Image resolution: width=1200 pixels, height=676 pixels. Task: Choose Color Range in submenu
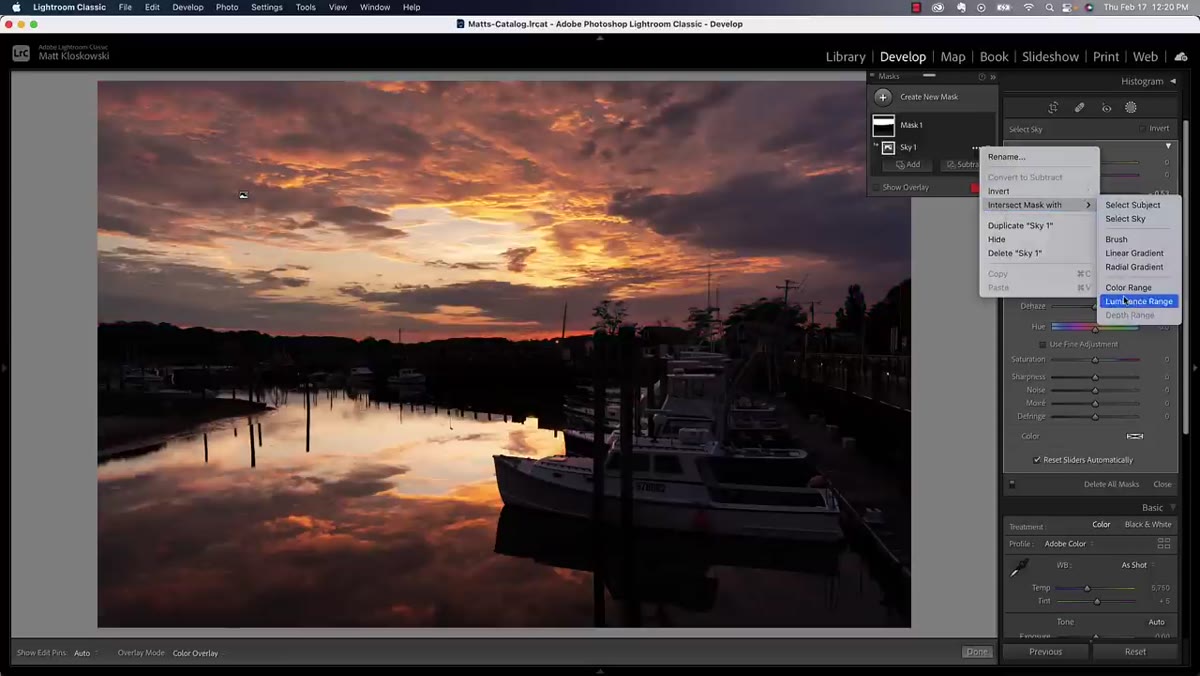click(x=1128, y=287)
